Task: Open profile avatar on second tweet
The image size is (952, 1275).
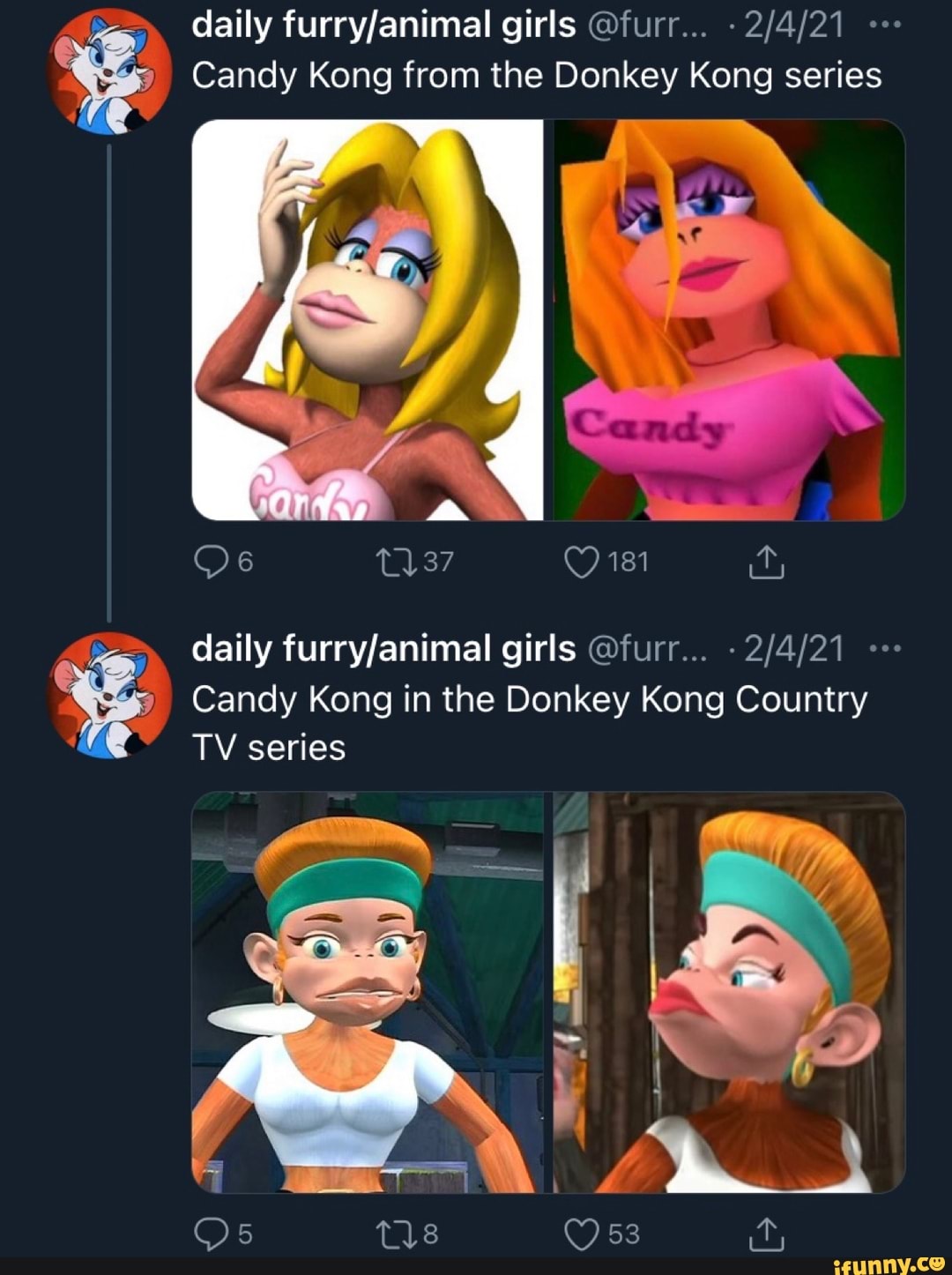Action: click(109, 695)
